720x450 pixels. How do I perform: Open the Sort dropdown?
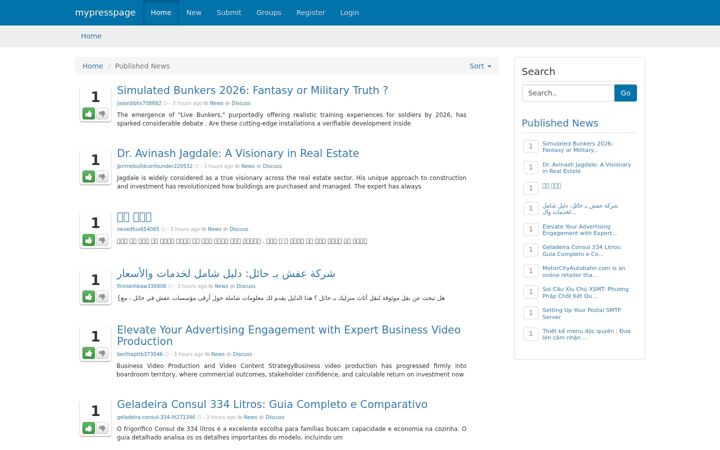[480, 66]
